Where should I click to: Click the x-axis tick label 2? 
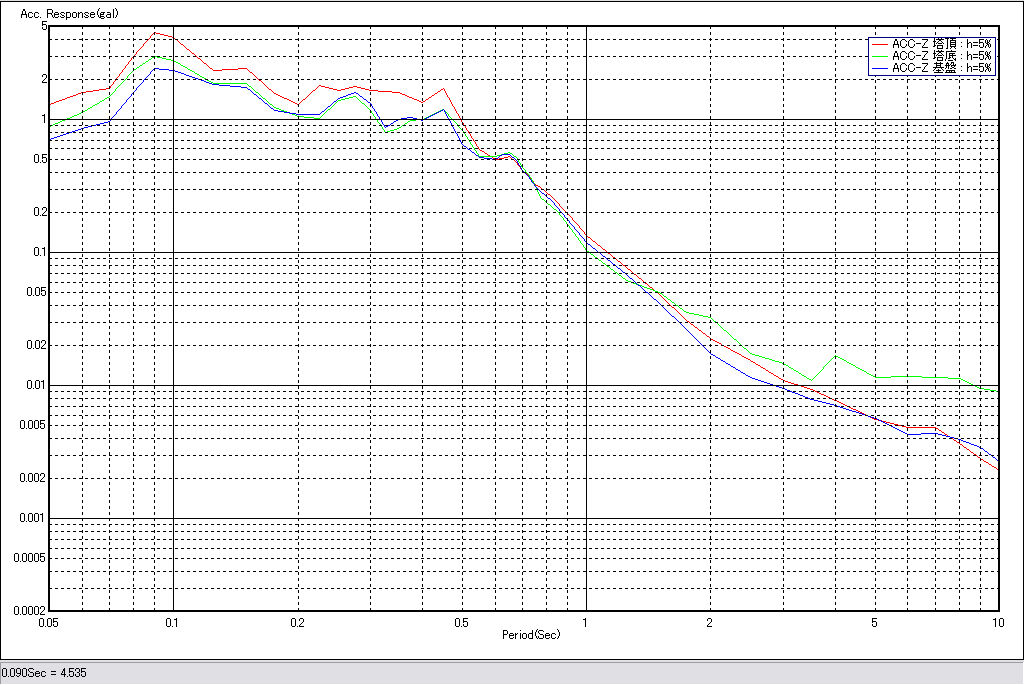coord(709,622)
